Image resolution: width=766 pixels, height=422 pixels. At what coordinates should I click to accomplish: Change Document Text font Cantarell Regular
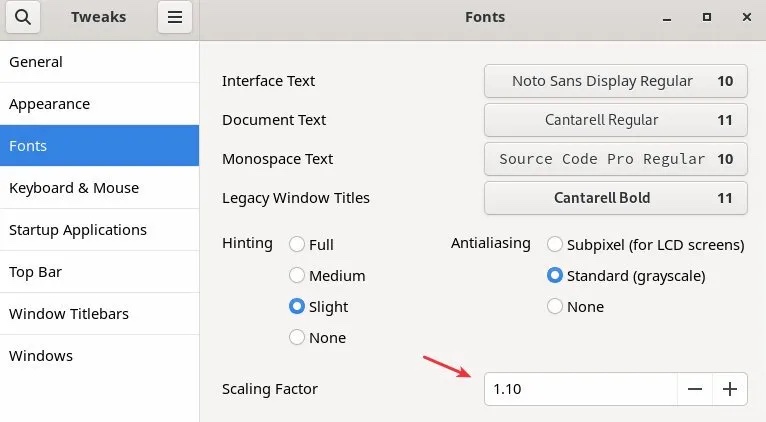point(615,120)
